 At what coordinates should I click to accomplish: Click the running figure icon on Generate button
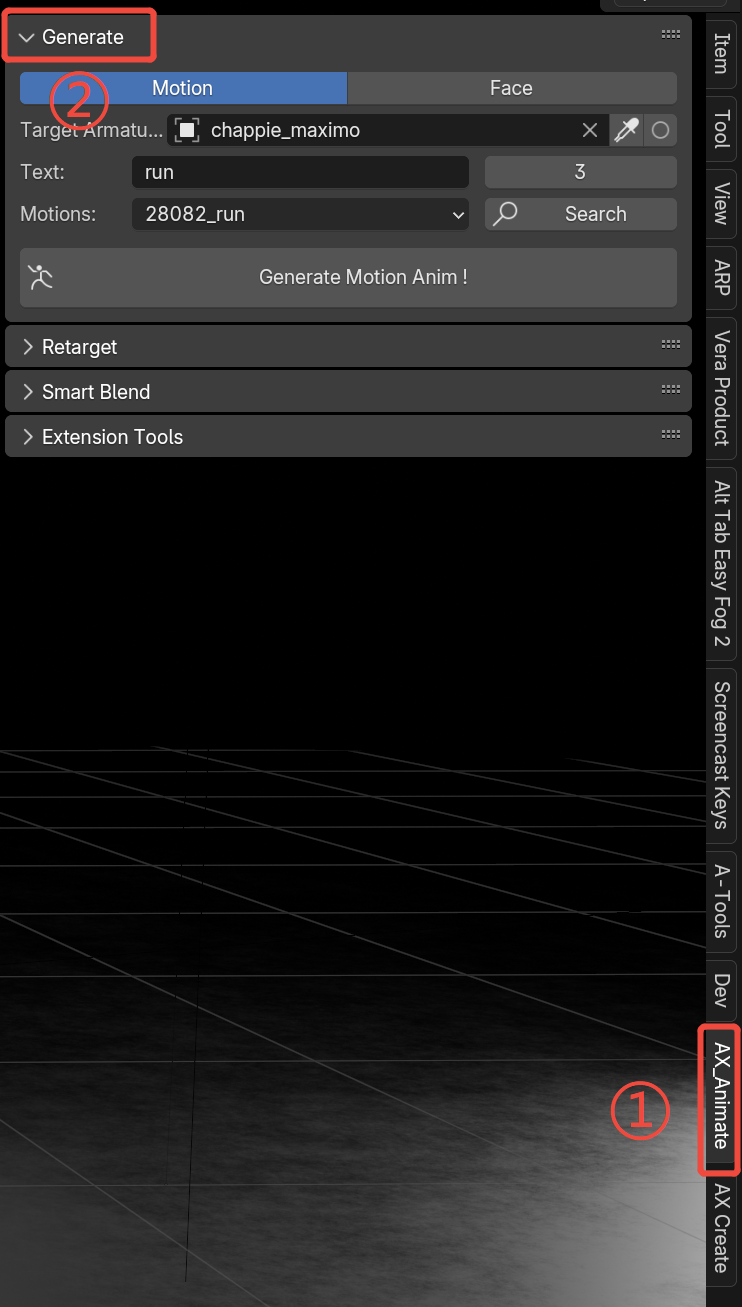click(40, 277)
